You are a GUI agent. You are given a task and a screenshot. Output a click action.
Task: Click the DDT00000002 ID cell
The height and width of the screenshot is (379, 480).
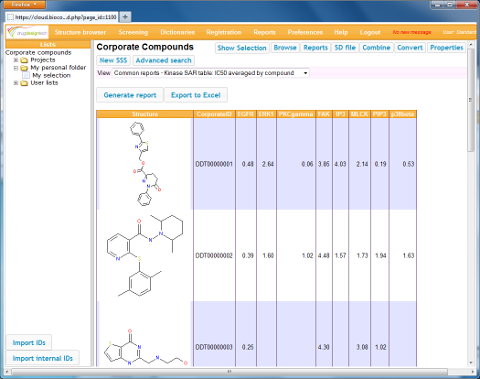[214, 256]
